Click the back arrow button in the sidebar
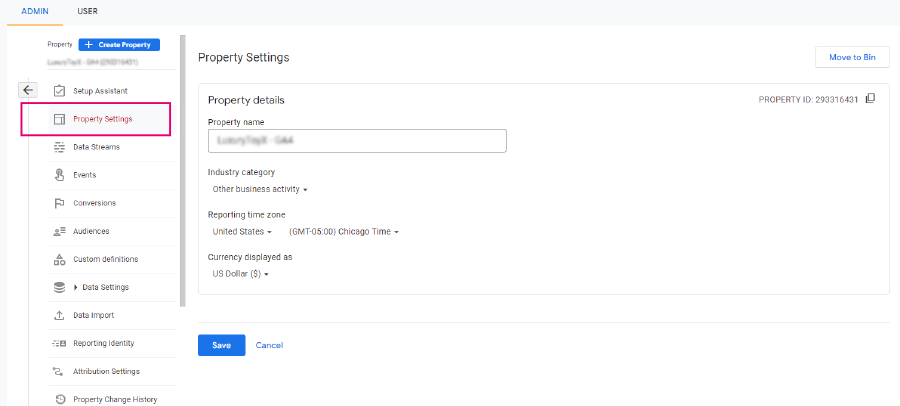Image resolution: width=900 pixels, height=406 pixels. (x=28, y=90)
